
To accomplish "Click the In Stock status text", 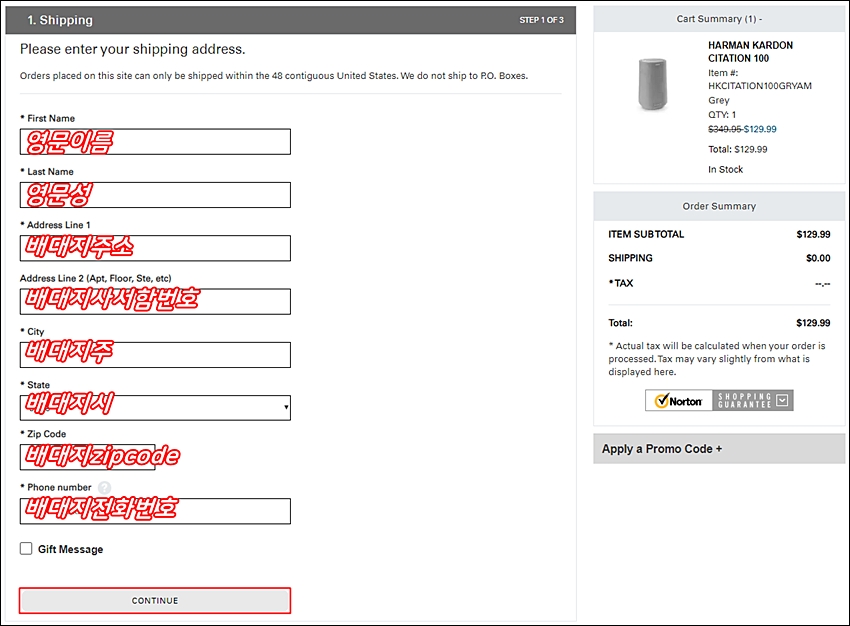I will tap(725, 170).
